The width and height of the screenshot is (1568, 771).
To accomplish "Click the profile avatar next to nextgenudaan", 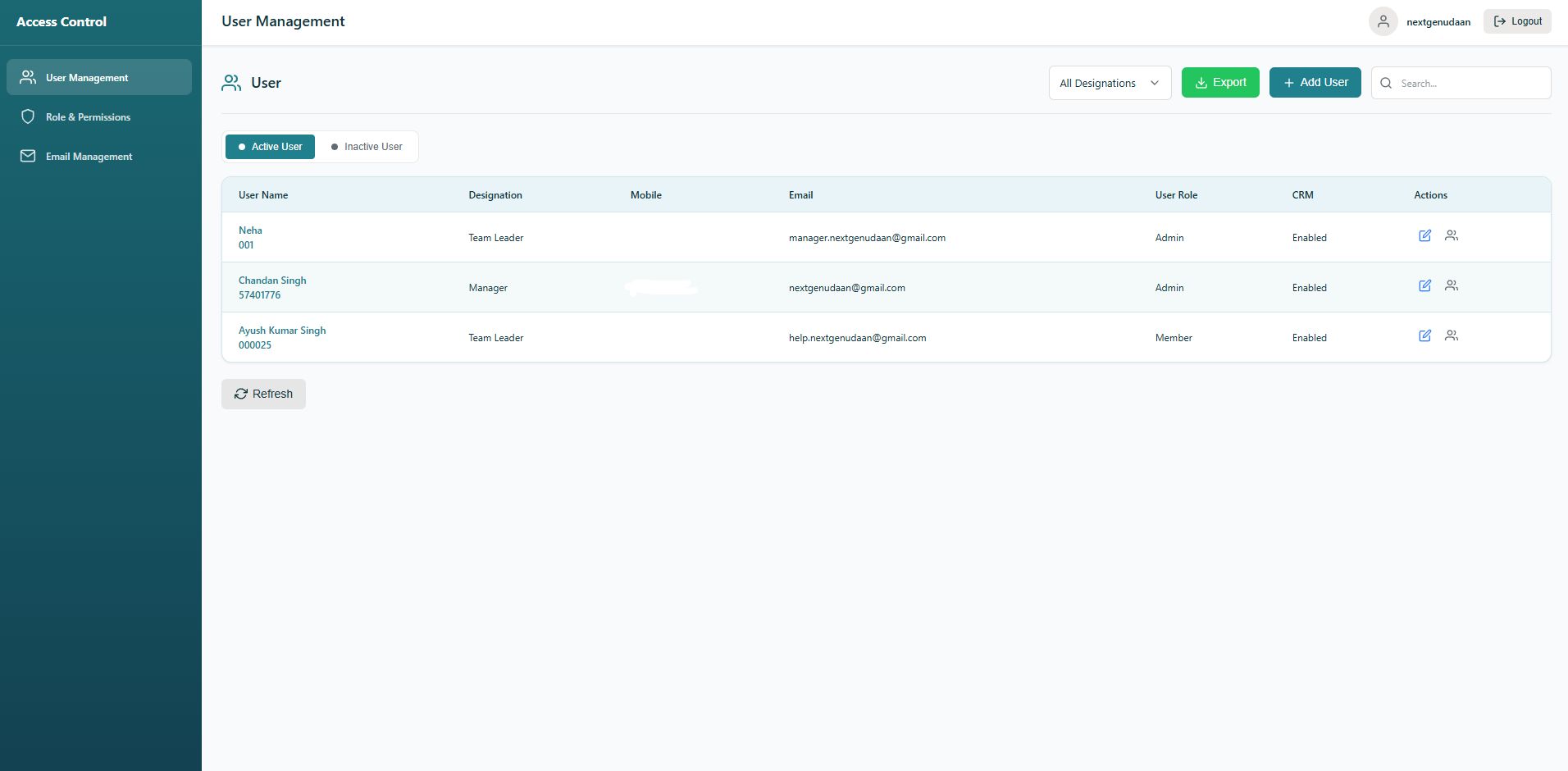I will [1383, 21].
